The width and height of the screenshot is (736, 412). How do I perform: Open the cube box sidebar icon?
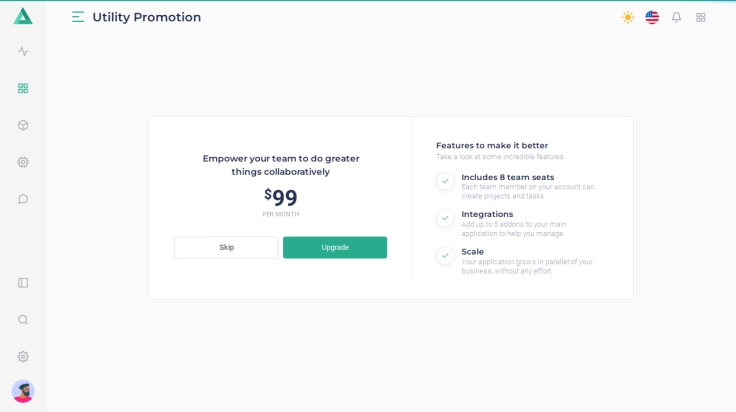click(23, 125)
